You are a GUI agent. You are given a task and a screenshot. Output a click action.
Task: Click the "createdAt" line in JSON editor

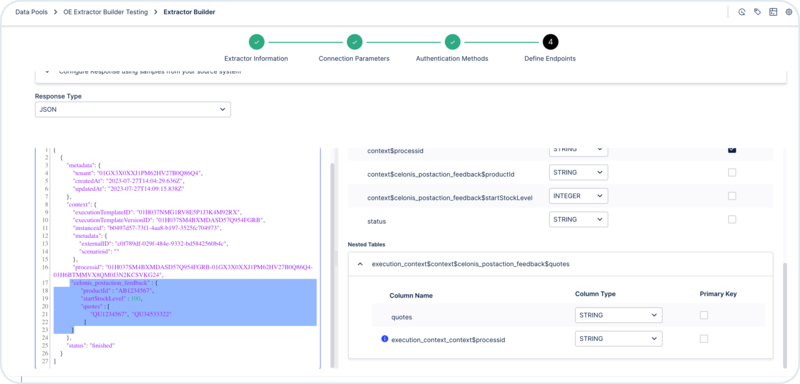(128, 181)
